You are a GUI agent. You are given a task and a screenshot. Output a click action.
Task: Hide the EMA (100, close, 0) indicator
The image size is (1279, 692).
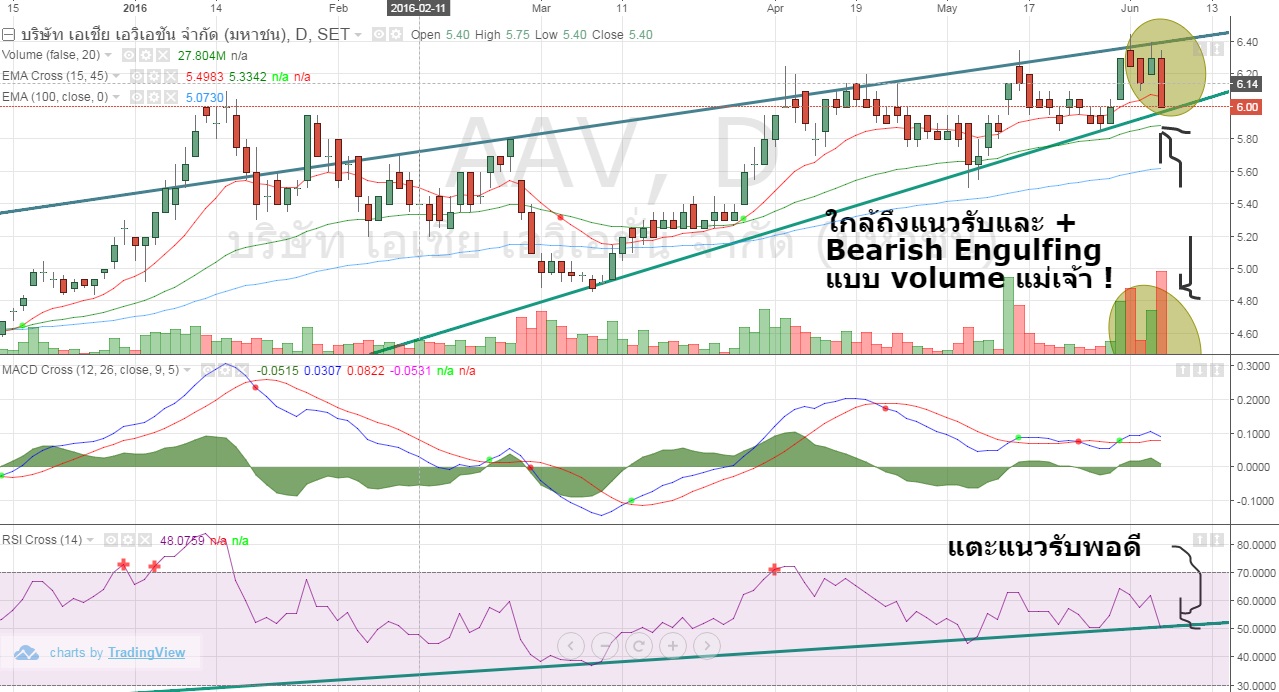click(x=137, y=97)
